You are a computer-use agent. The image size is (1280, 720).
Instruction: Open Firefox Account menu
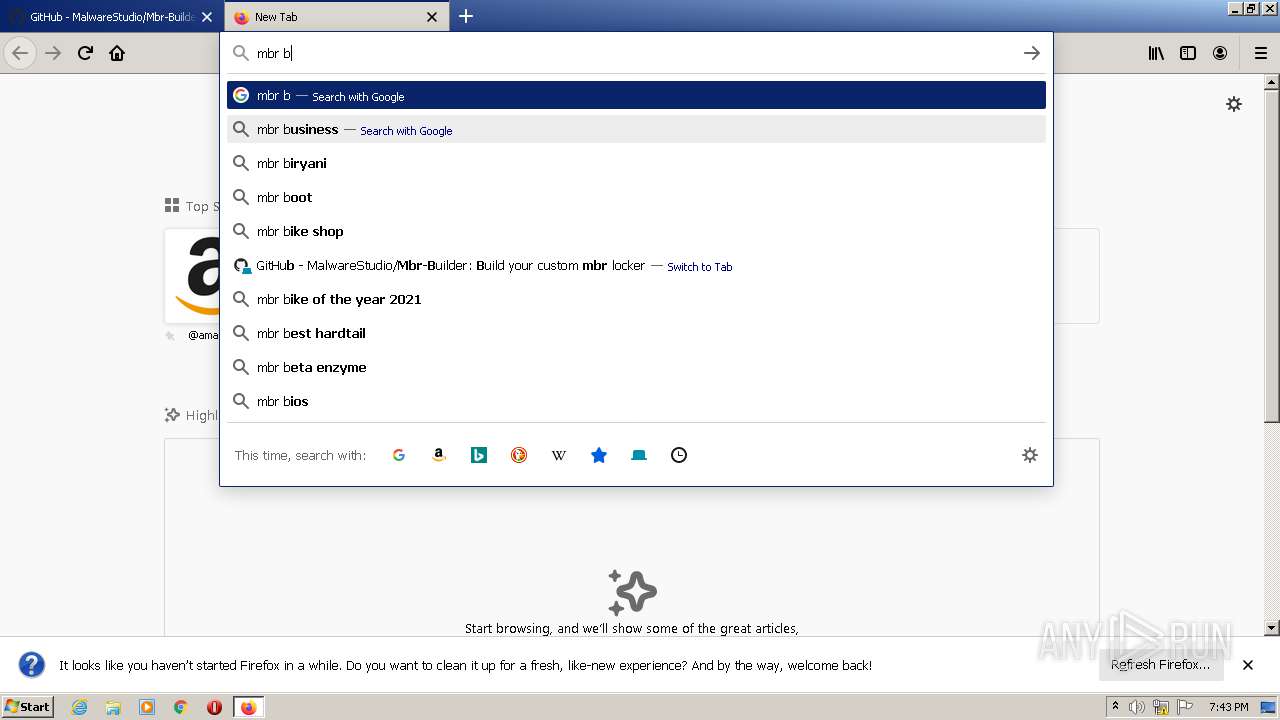[x=1220, y=53]
